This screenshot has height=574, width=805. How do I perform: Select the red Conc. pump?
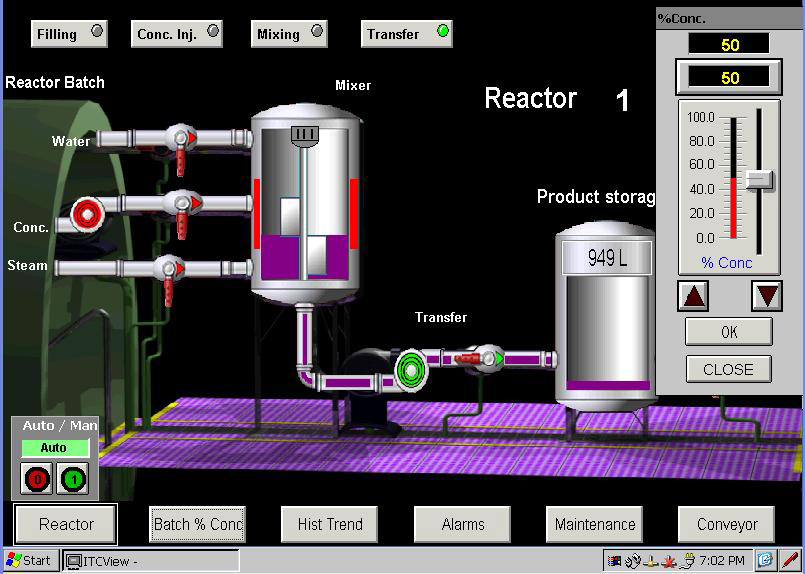86,214
